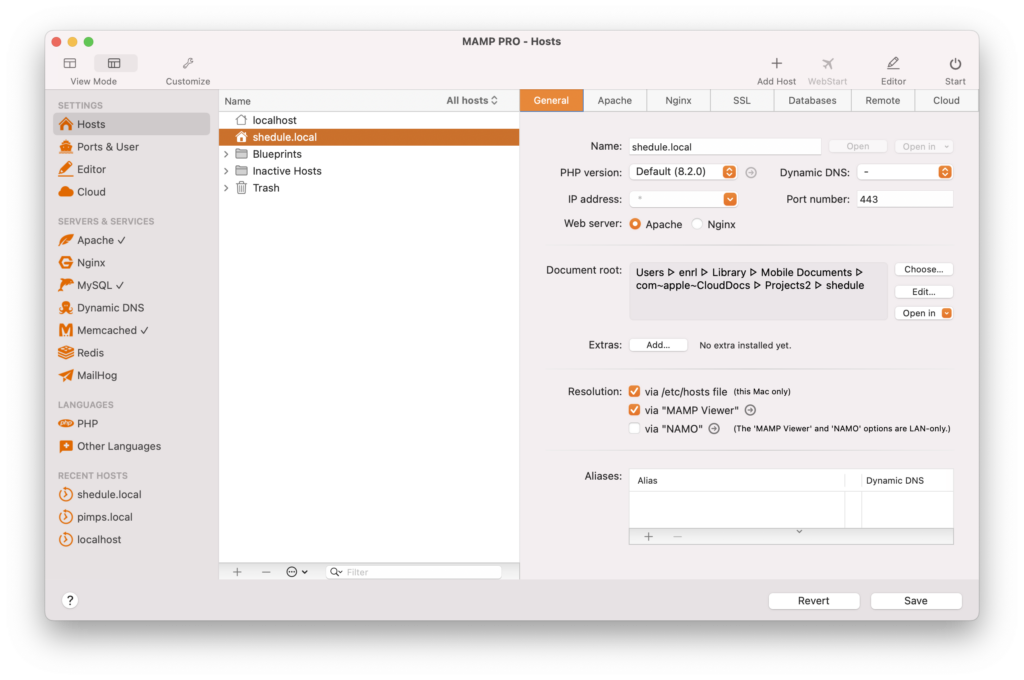Screen dimensions: 1024x680
Task: Switch to the Remote tab
Action: tap(883, 101)
